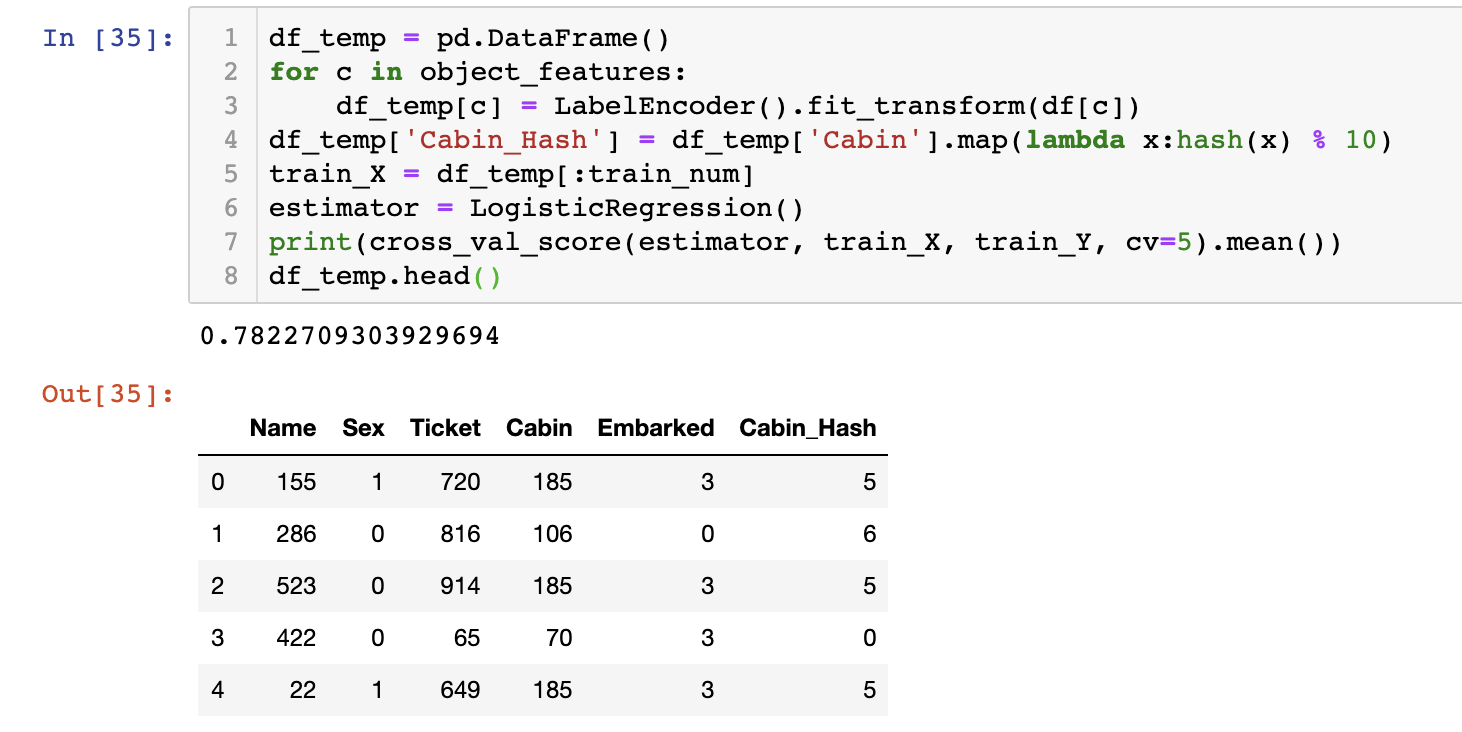Click Name value 22
1462x732 pixels.
[303, 690]
